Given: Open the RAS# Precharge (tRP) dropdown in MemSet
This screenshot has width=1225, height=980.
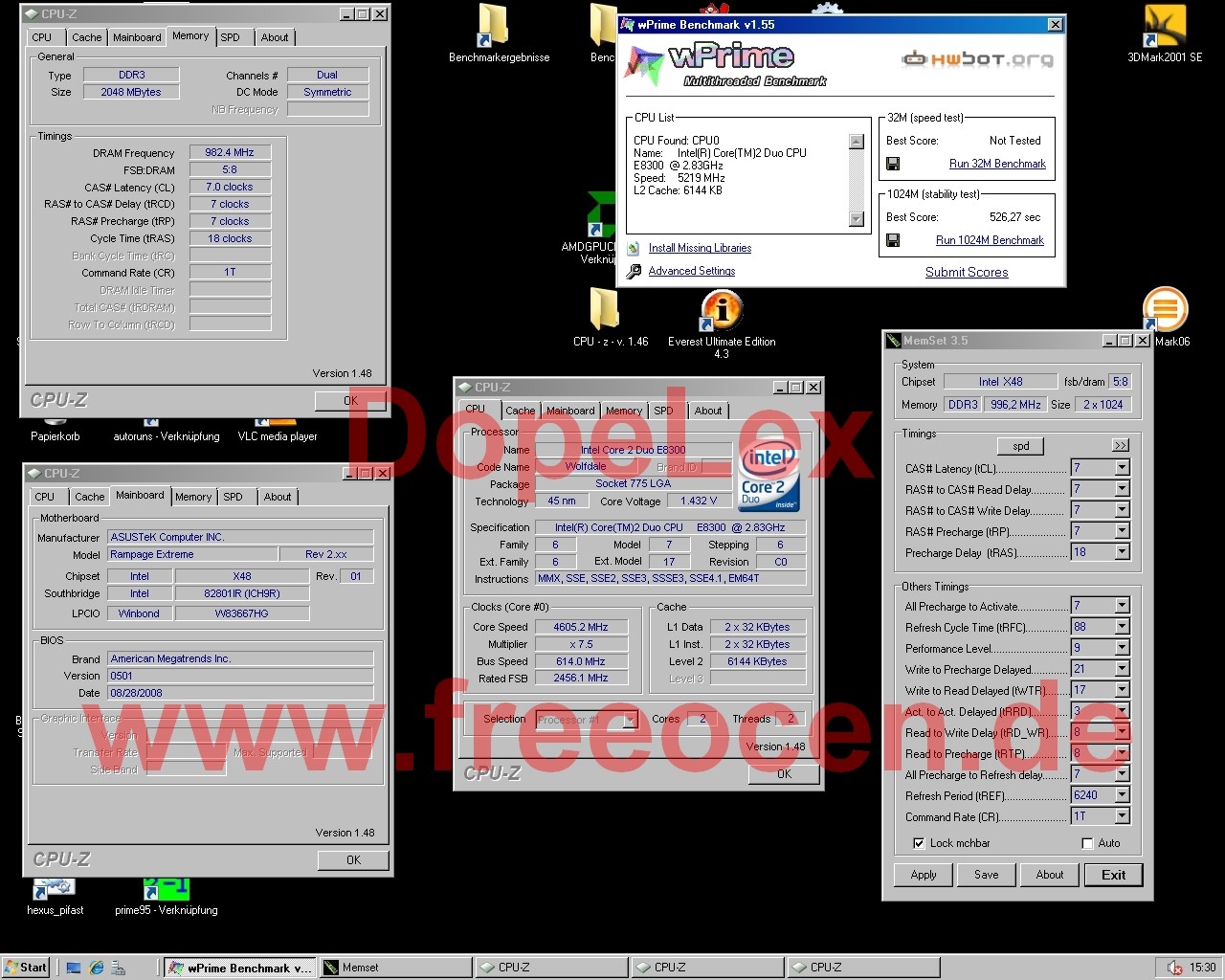Looking at the screenshot, I should tap(1122, 531).
